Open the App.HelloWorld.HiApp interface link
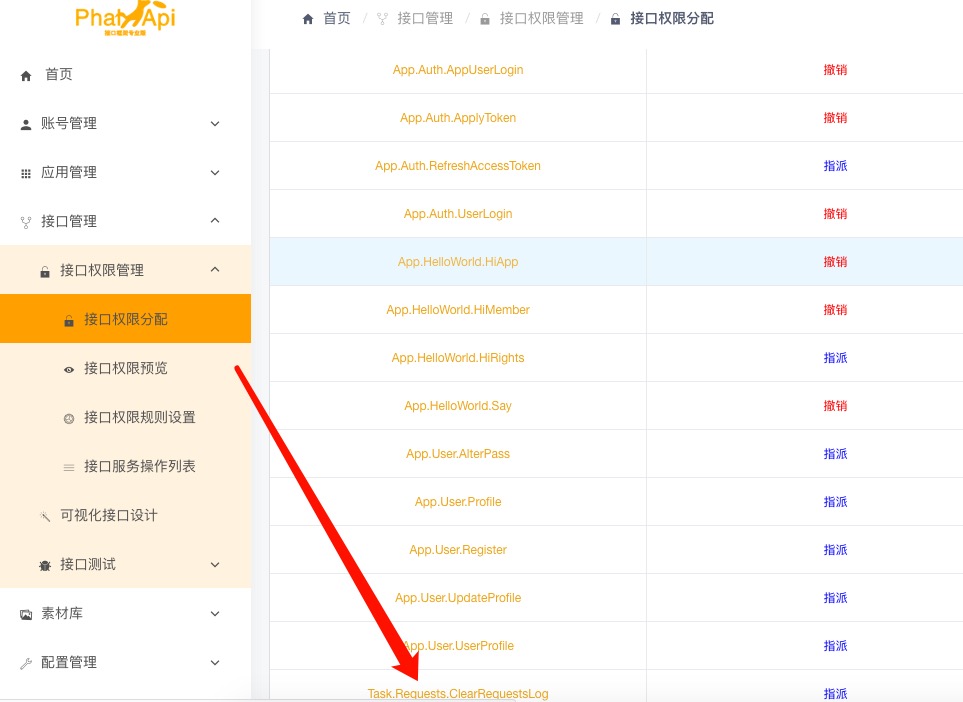963x702 pixels. [458, 262]
